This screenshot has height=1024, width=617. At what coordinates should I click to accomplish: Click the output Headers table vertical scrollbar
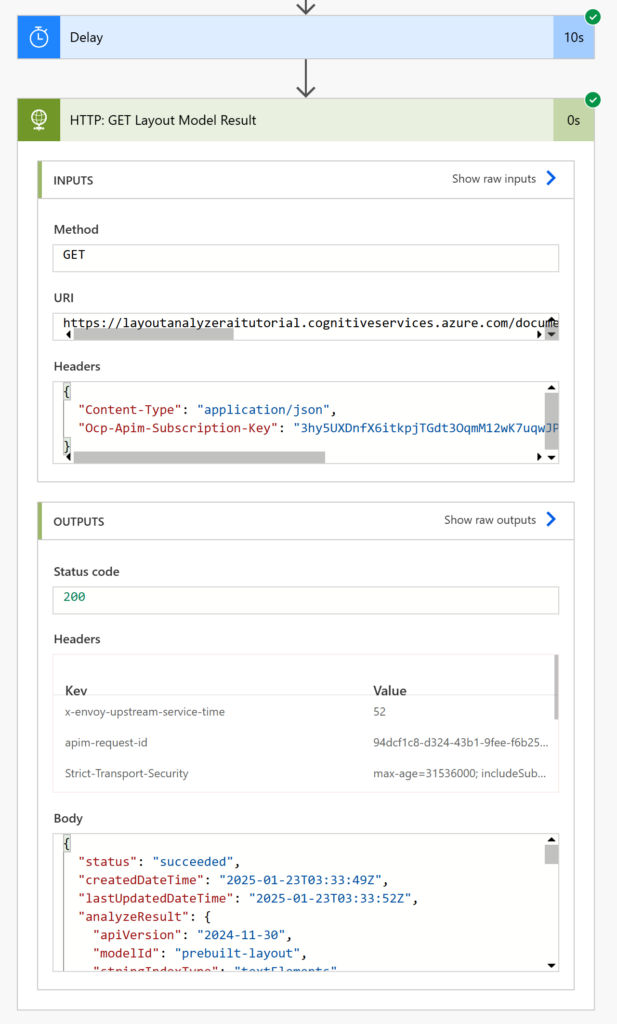[556, 687]
